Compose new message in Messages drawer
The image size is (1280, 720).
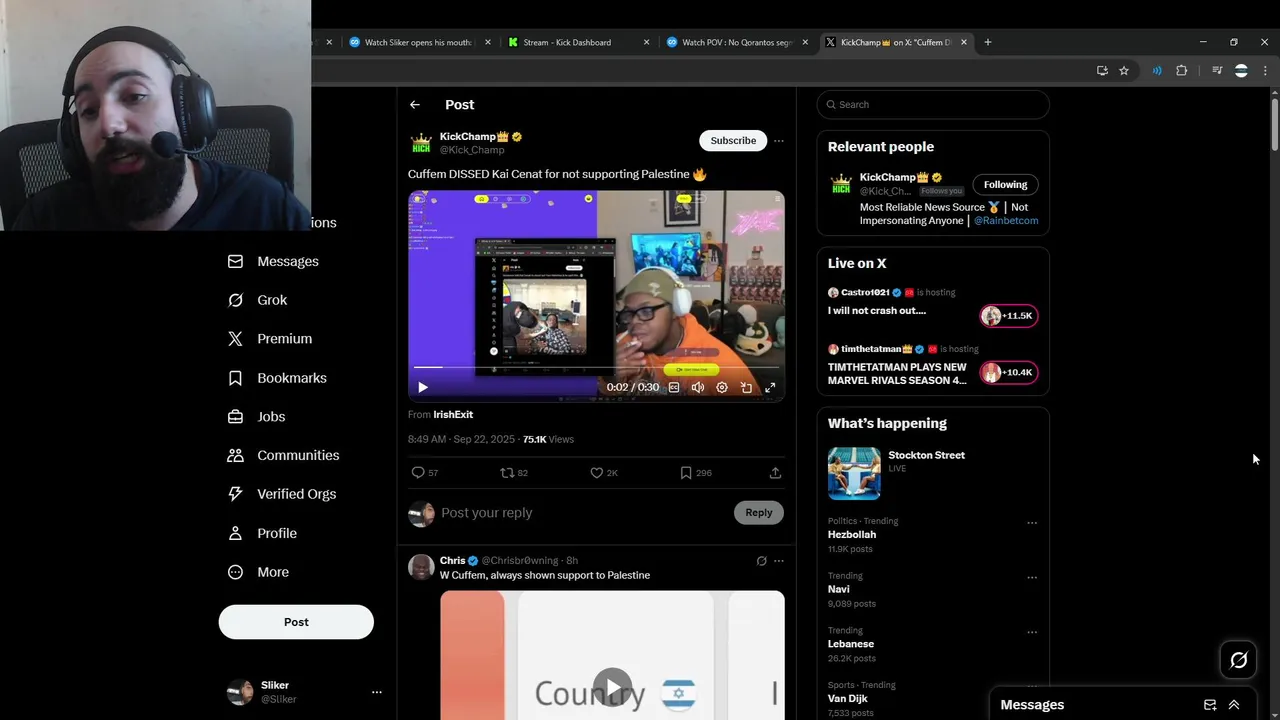pyautogui.click(x=1210, y=705)
